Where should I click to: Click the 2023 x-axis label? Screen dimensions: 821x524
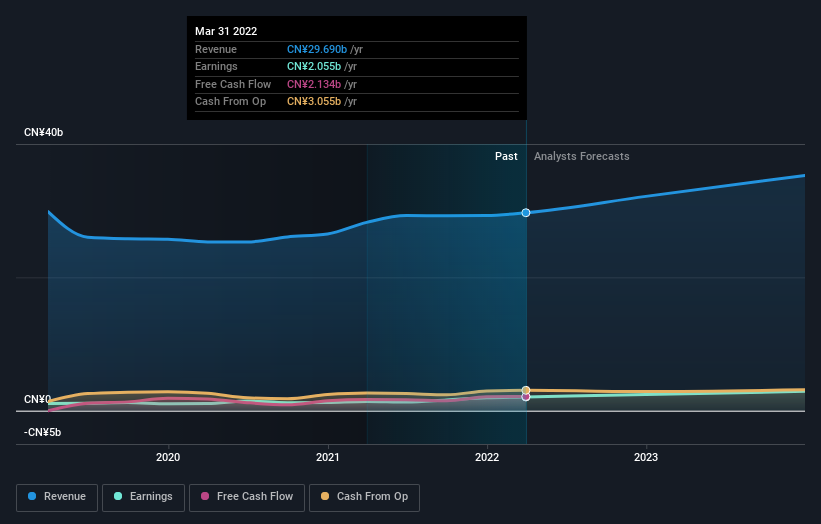(x=646, y=458)
